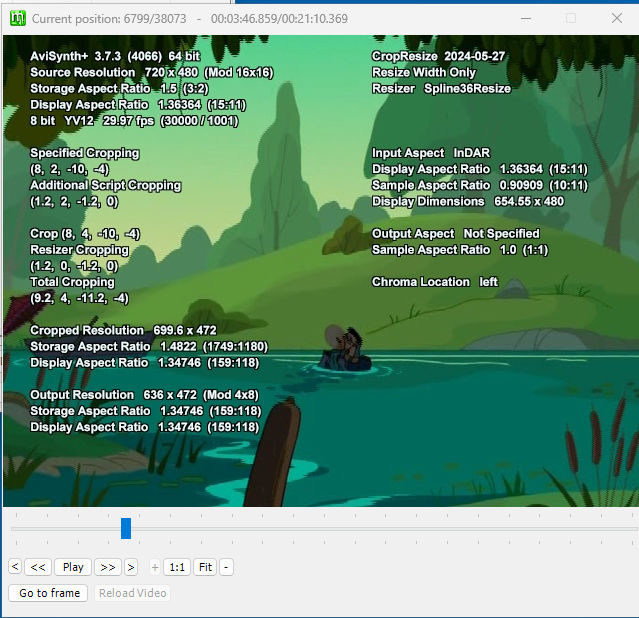Minimize the preview window
639x618 pixels.
(x=526, y=18)
